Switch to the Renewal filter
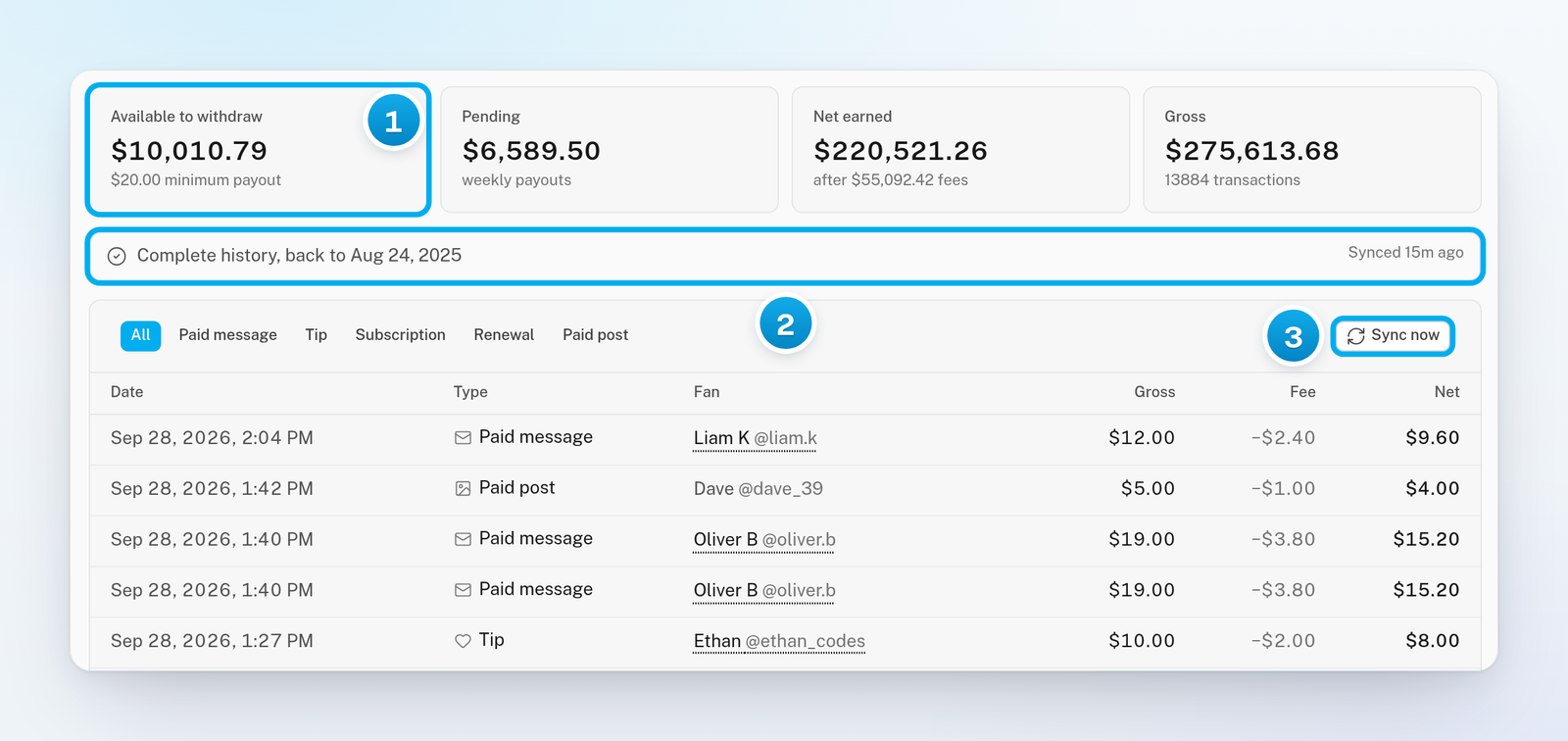1568x741 pixels. tap(504, 335)
